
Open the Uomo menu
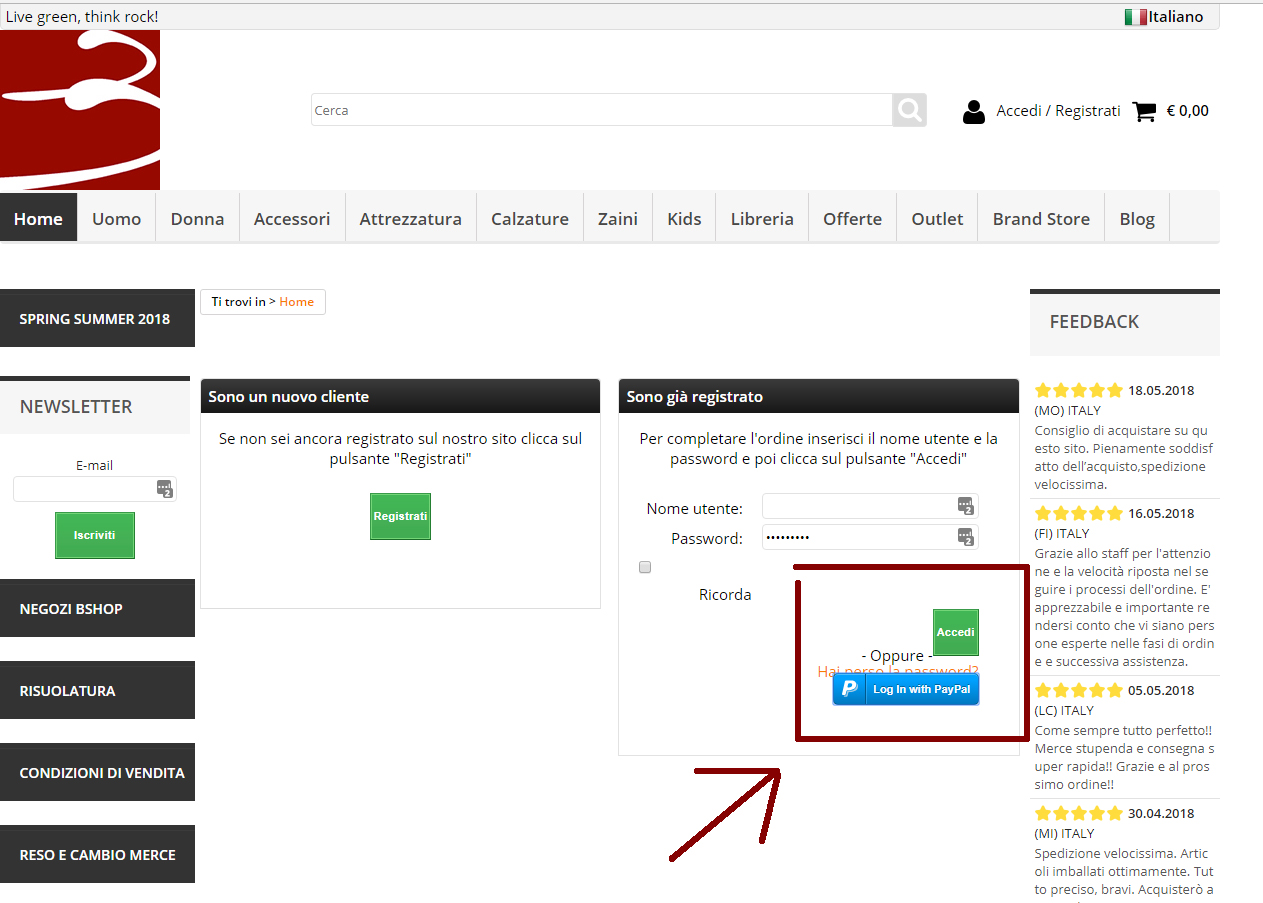(117, 218)
